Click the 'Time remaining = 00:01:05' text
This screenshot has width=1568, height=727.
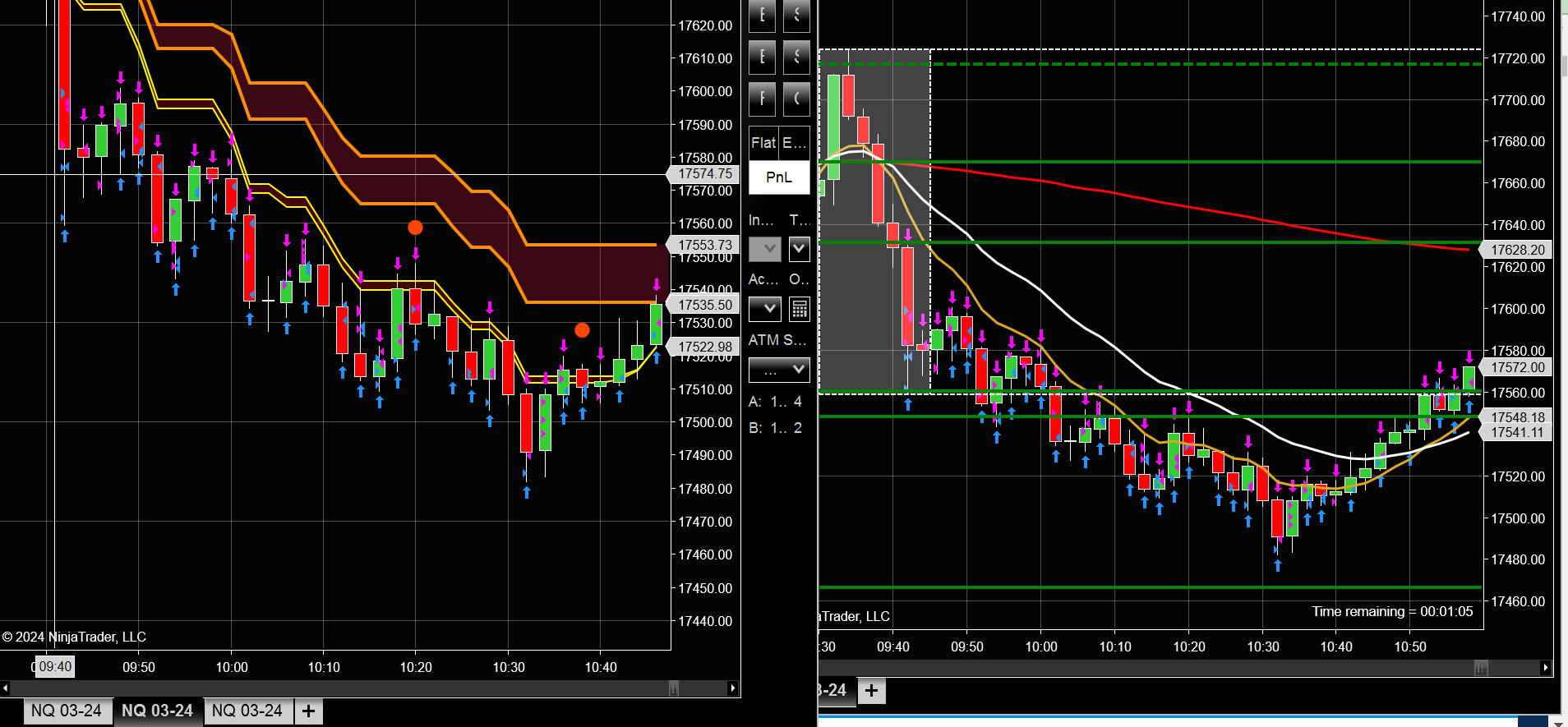coord(1392,611)
